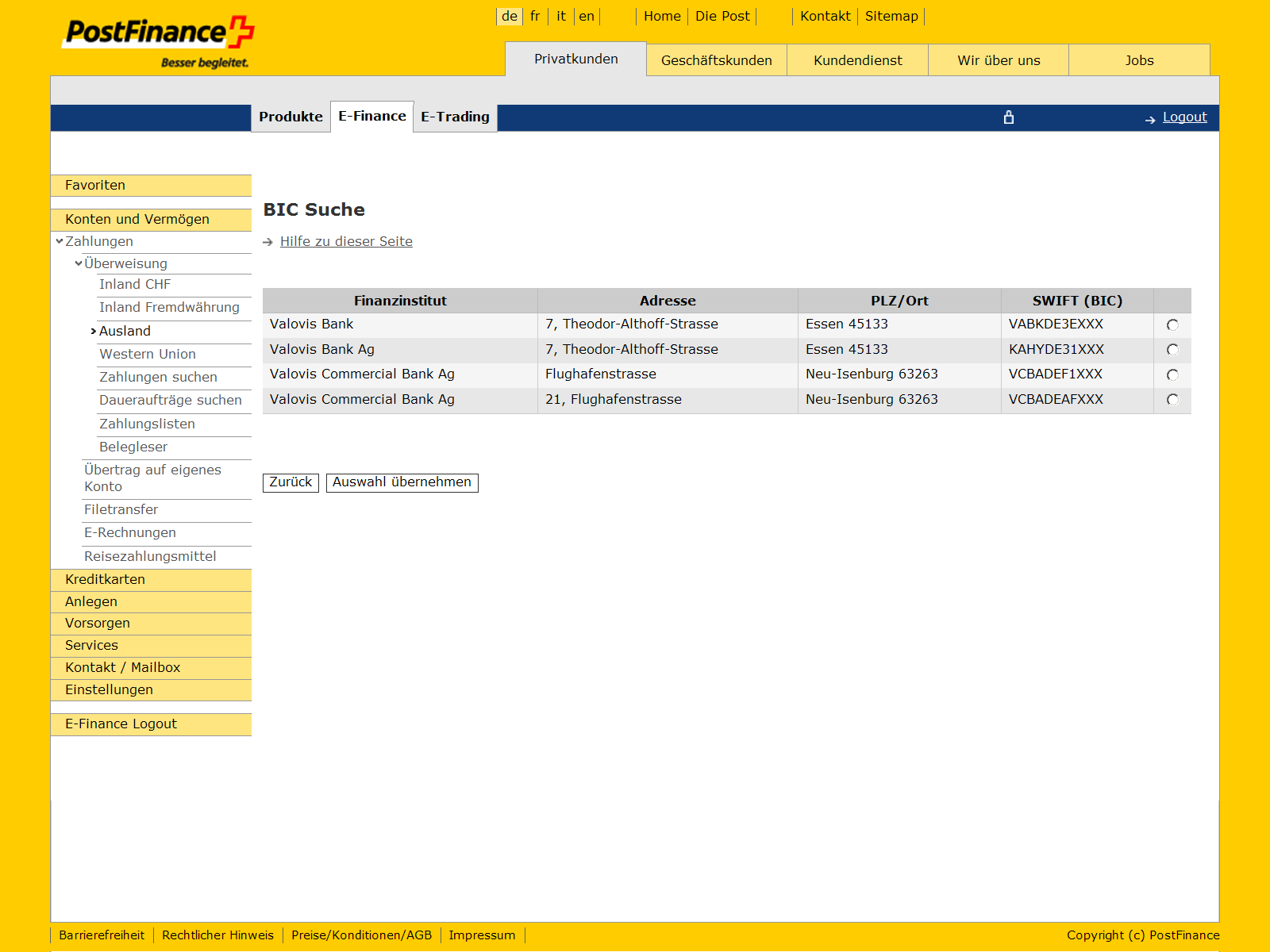Open Favoriten in sidebar
The height and width of the screenshot is (952, 1270).
pos(151,186)
